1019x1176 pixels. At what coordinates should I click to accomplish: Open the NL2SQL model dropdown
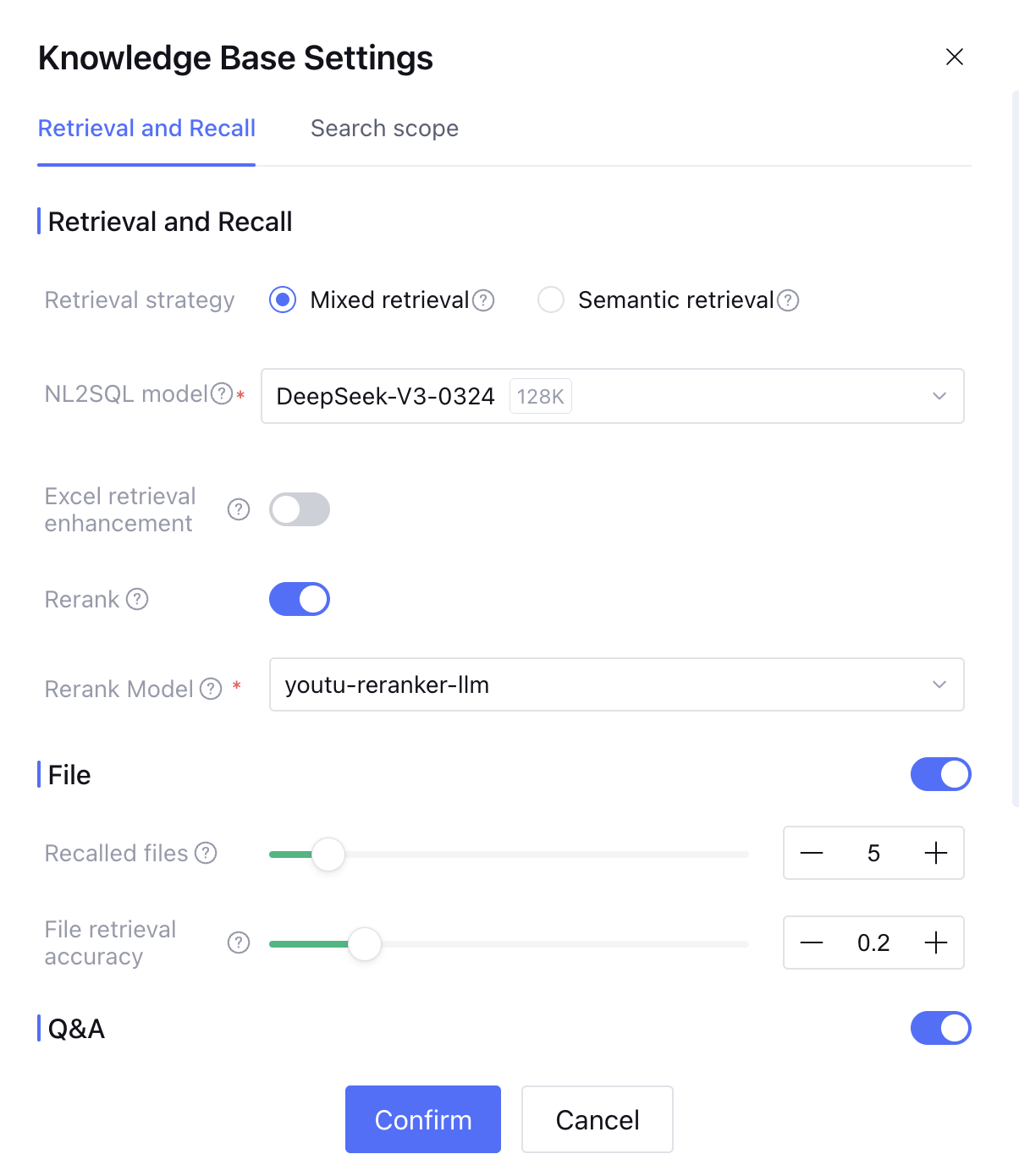pos(612,396)
